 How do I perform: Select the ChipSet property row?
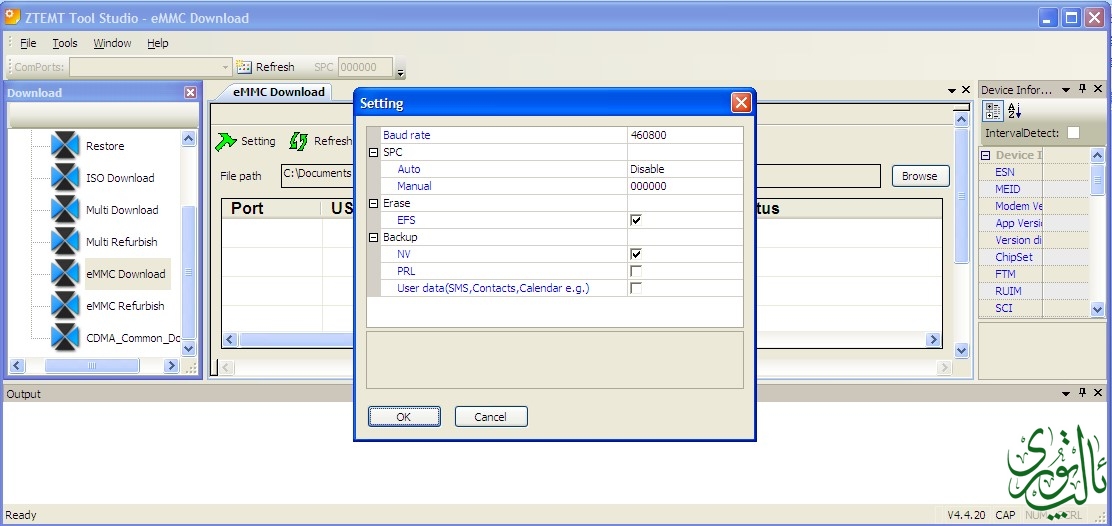(x=1034, y=257)
